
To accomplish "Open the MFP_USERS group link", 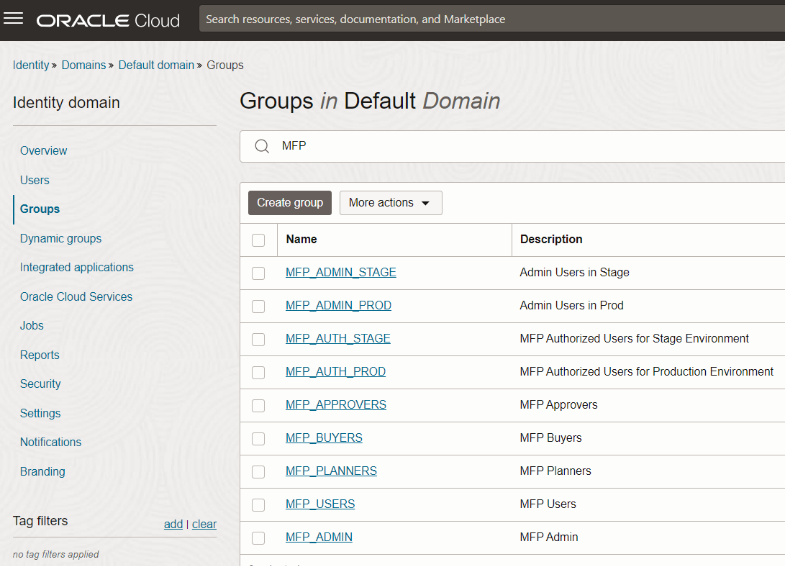I will coord(320,504).
